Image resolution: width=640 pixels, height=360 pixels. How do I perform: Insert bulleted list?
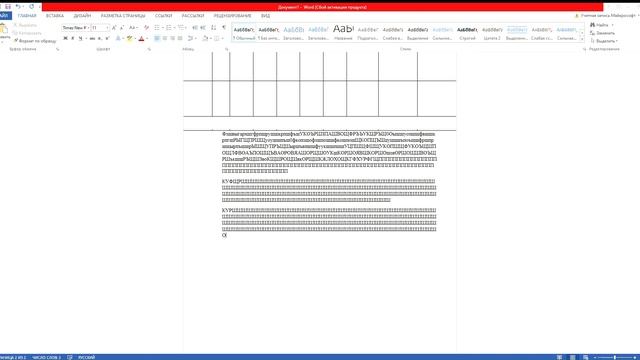tap(157, 28)
